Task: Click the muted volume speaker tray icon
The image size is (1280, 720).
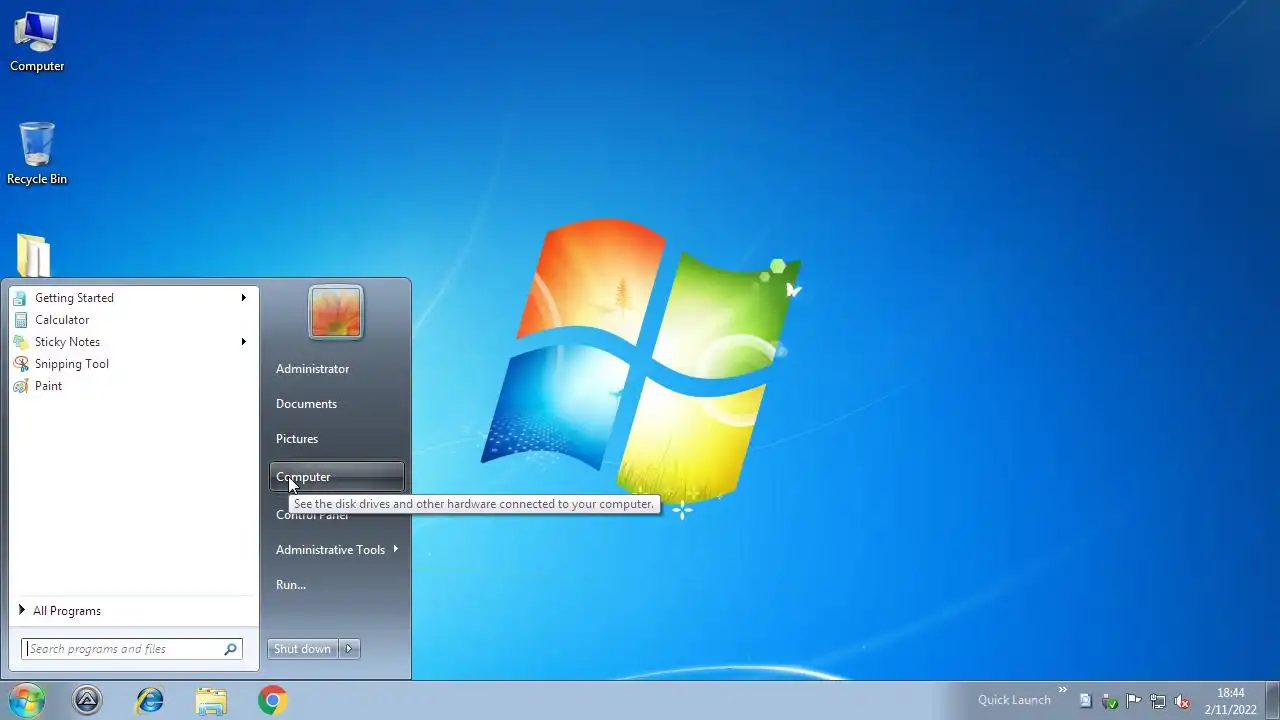Action: [1181, 701]
